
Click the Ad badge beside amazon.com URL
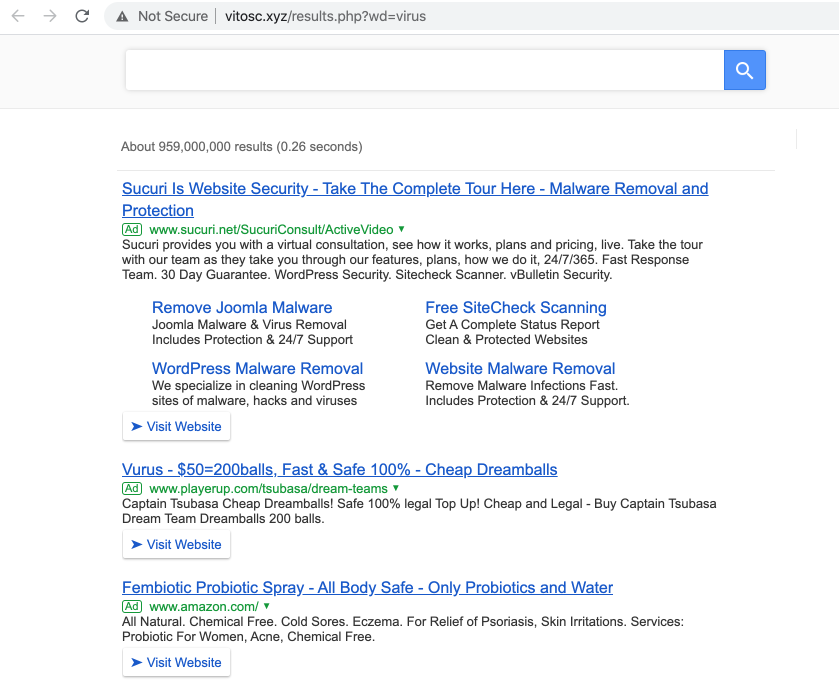point(132,607)
